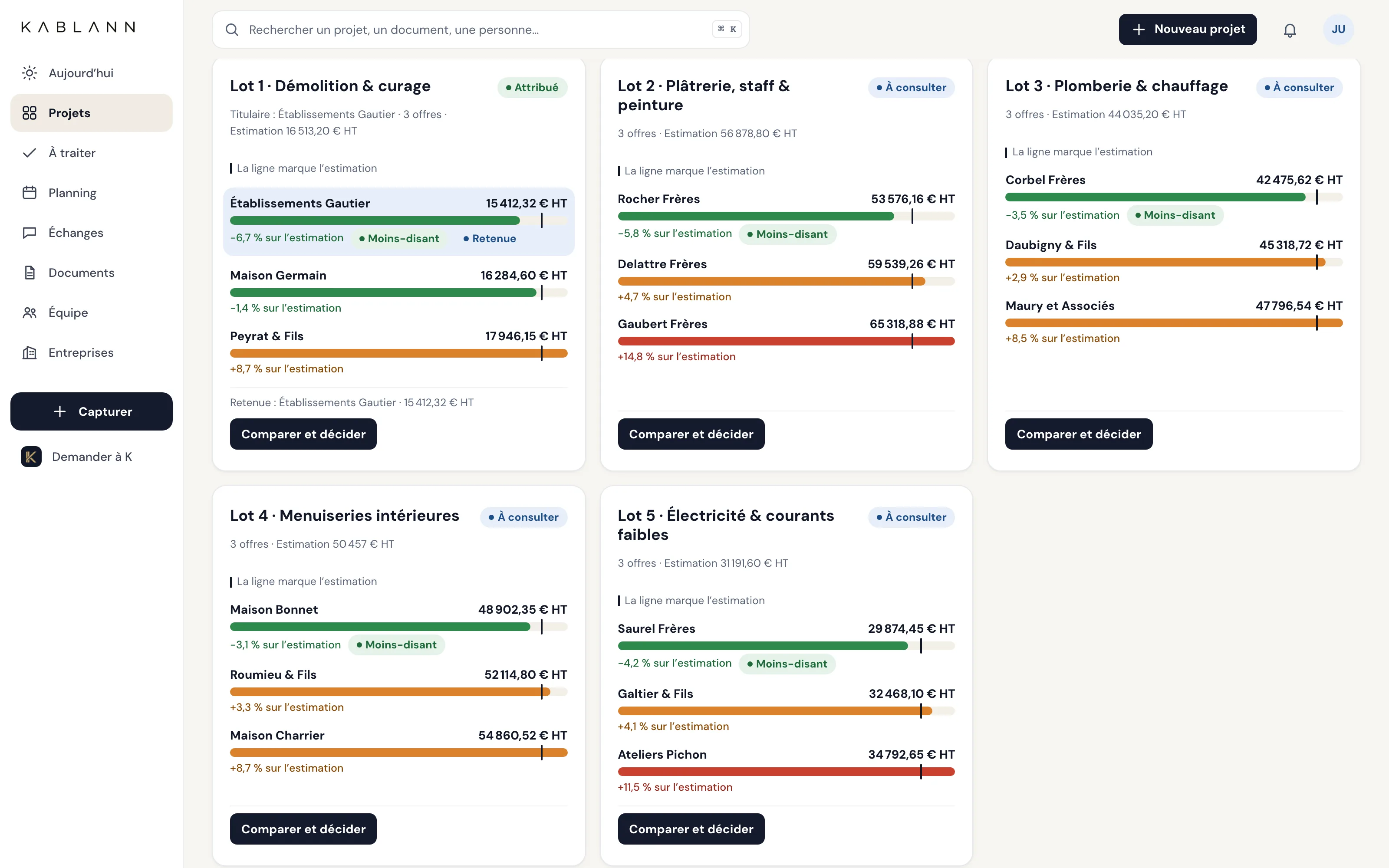Click the Lot 5 Électricité & courants faibles title
Screen dimensions: 1389x868
[726, 525]
